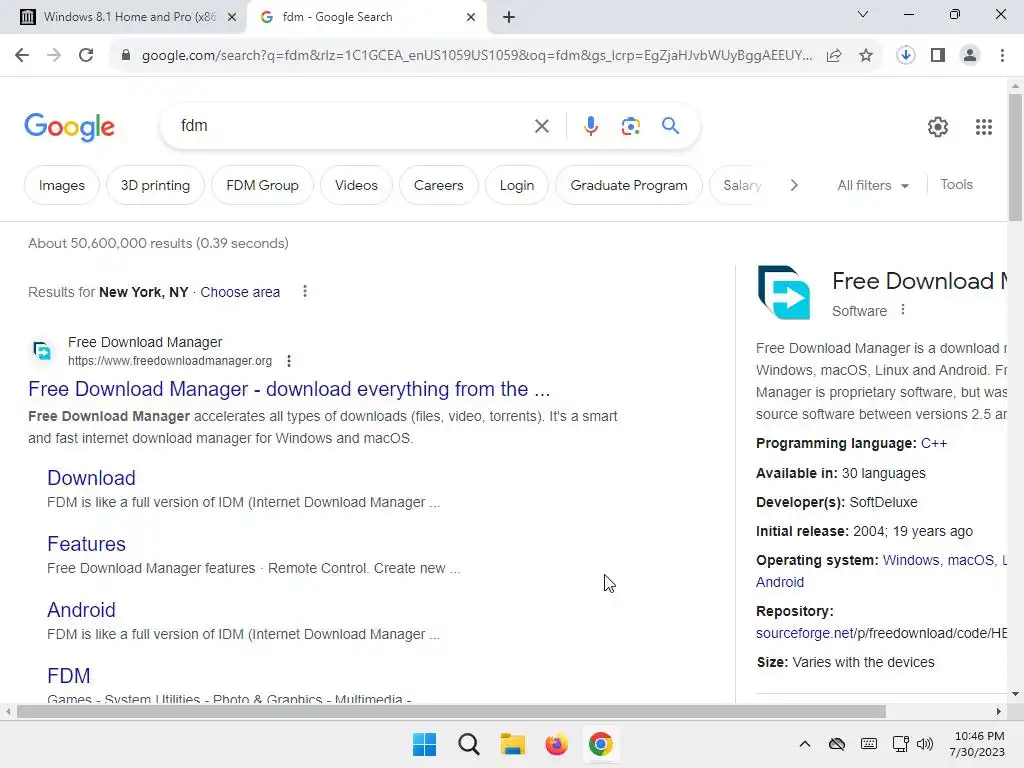The image size is (1024, 768).
Task: Click Free Download Manager panel logo
Action: tap(784, 292)
